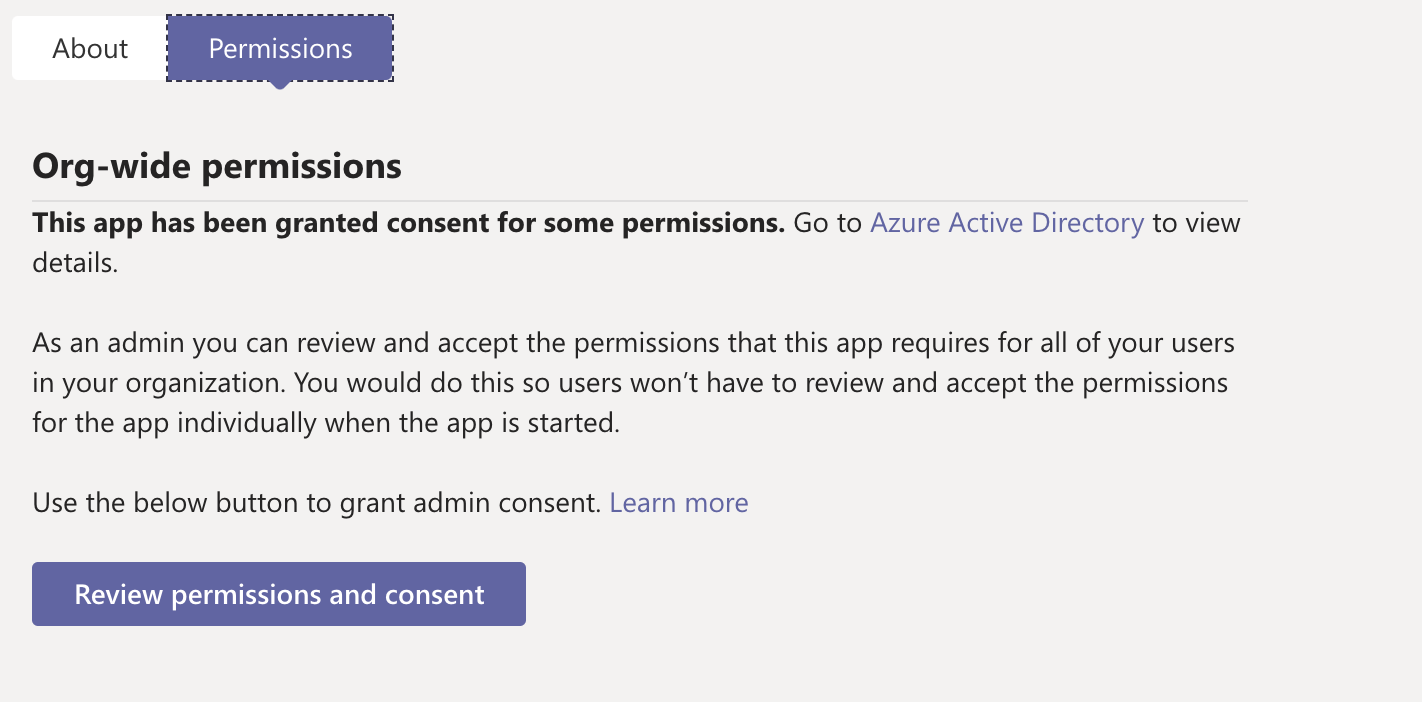This screenshot has width=1422, height=702.
Task: Click the word "details." on second line
Action: [x=75, y=263]
